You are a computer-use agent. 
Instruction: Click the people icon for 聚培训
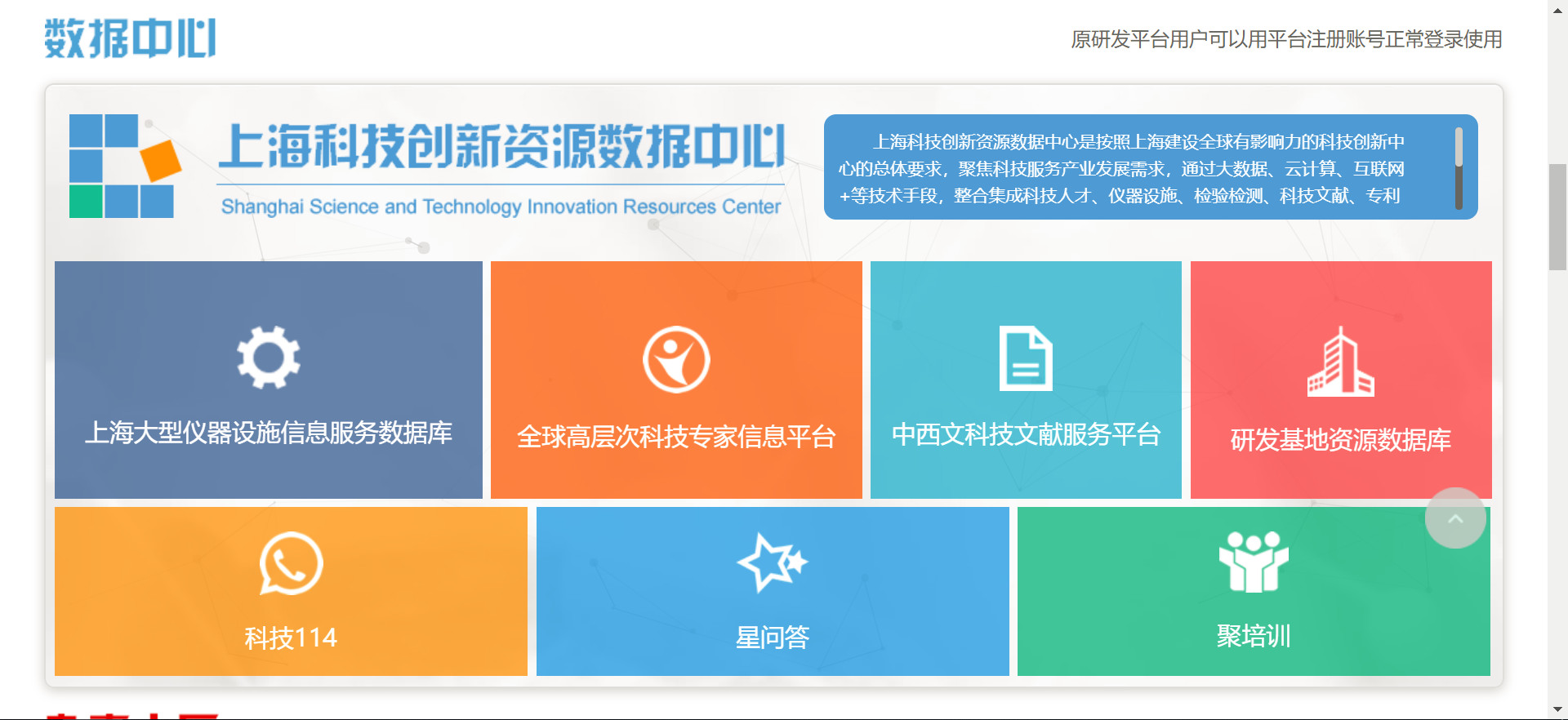pos(1254,562)
